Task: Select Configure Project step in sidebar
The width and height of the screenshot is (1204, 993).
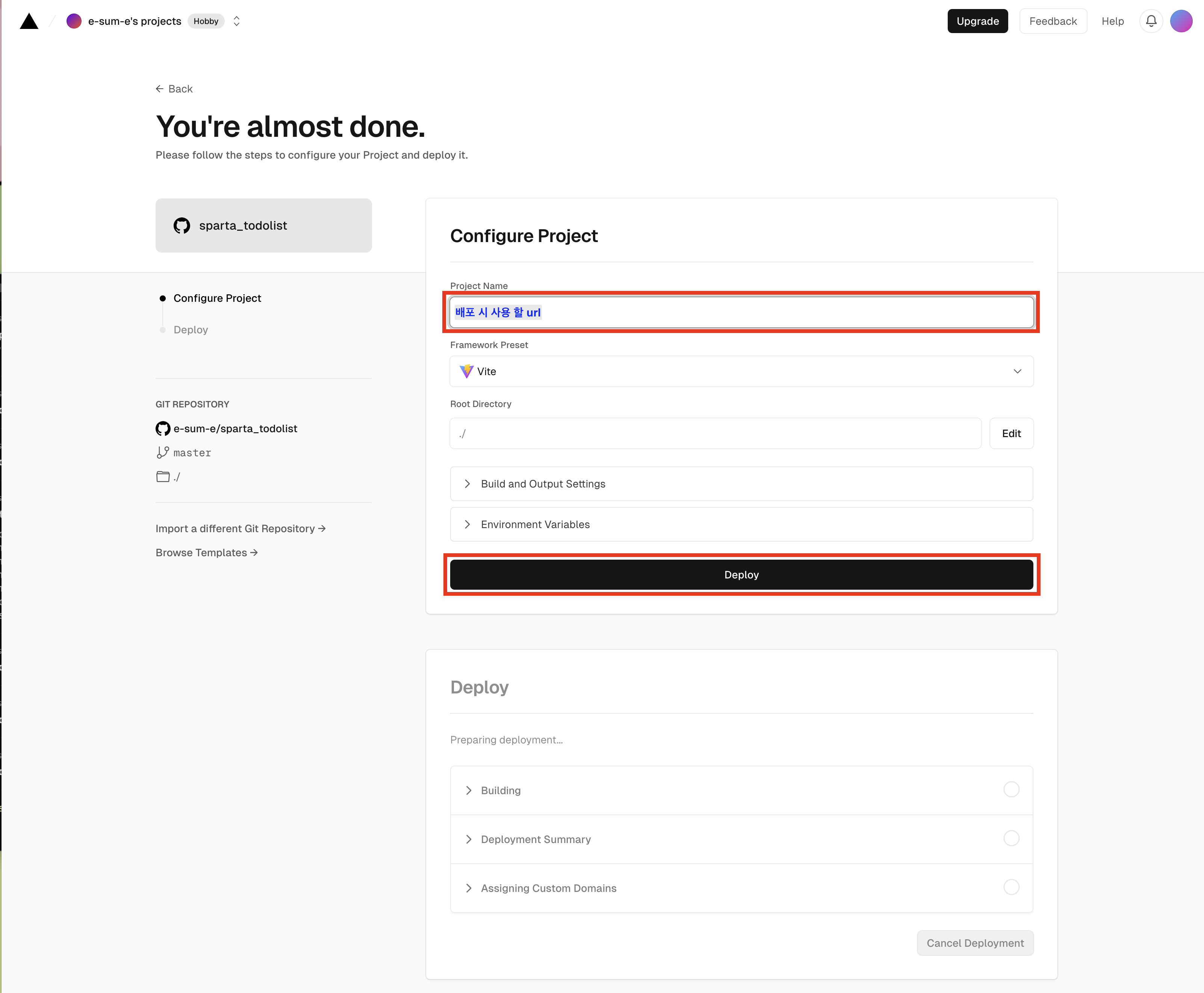Action: [217, 298]
